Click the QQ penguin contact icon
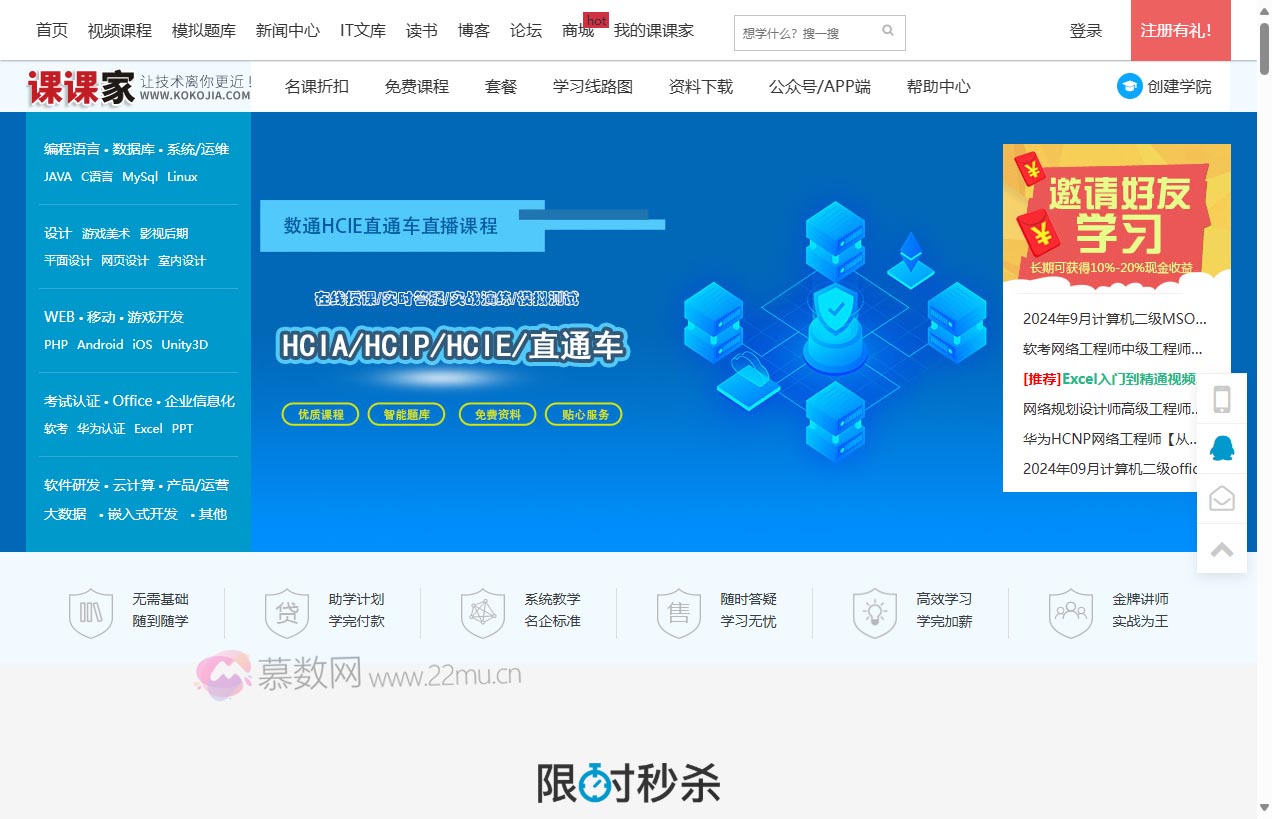This screenshot has height=819, width=1272. (x=1221, y=448)
